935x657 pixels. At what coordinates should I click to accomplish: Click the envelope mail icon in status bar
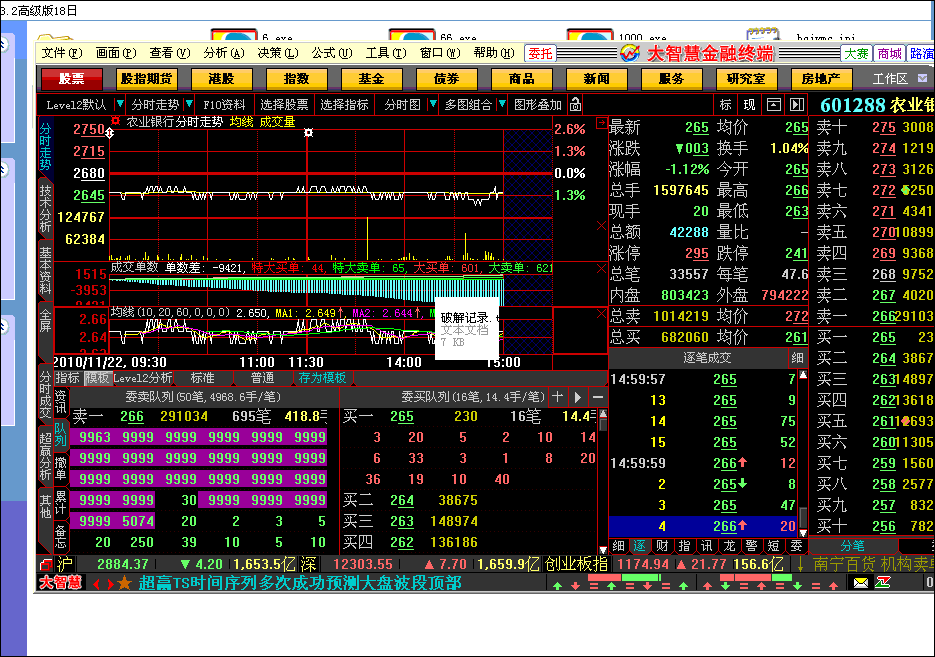860,582
